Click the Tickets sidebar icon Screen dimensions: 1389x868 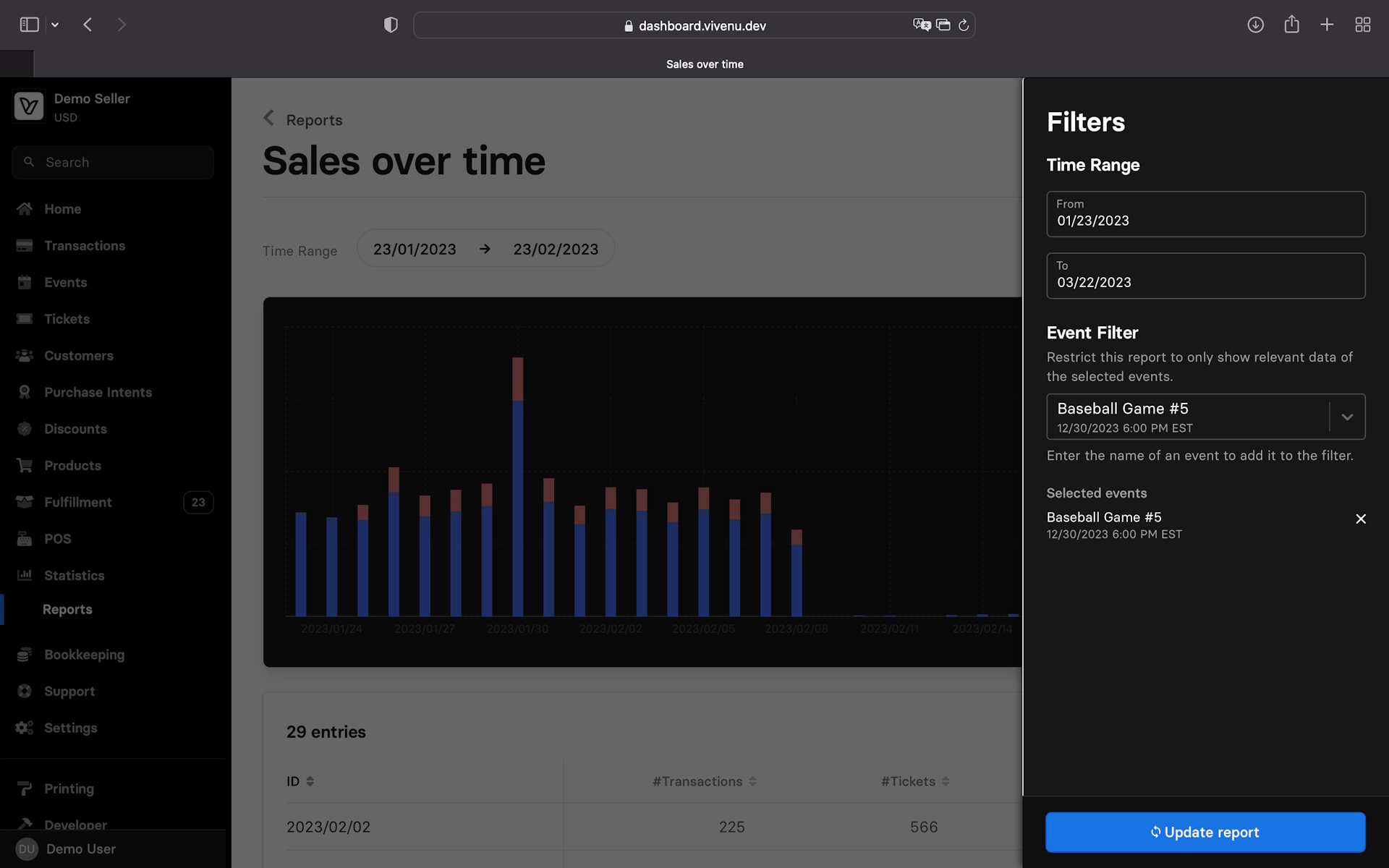[25, 319]
